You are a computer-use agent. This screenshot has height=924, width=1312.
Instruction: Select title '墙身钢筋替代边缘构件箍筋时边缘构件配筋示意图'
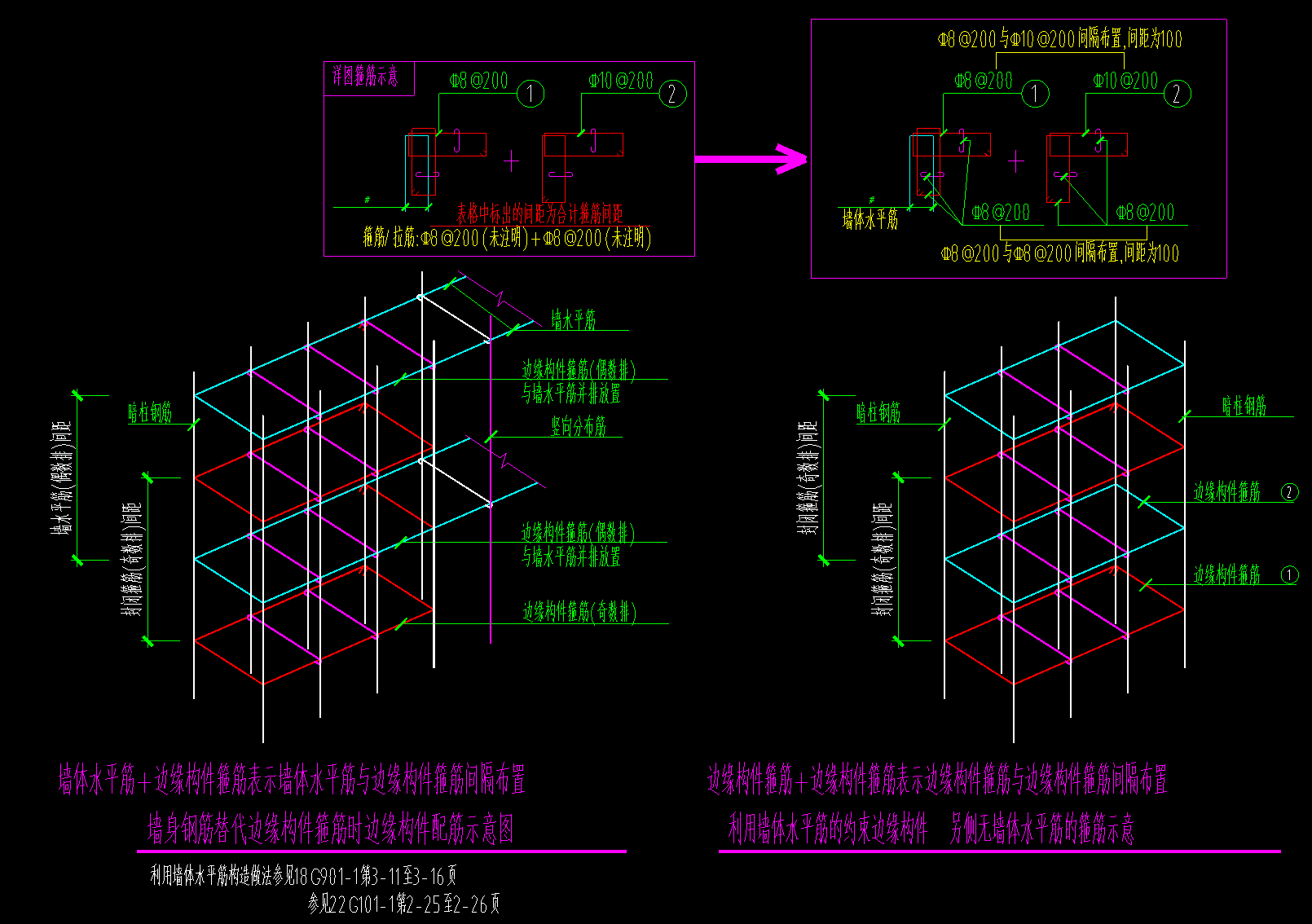point(330,829)
